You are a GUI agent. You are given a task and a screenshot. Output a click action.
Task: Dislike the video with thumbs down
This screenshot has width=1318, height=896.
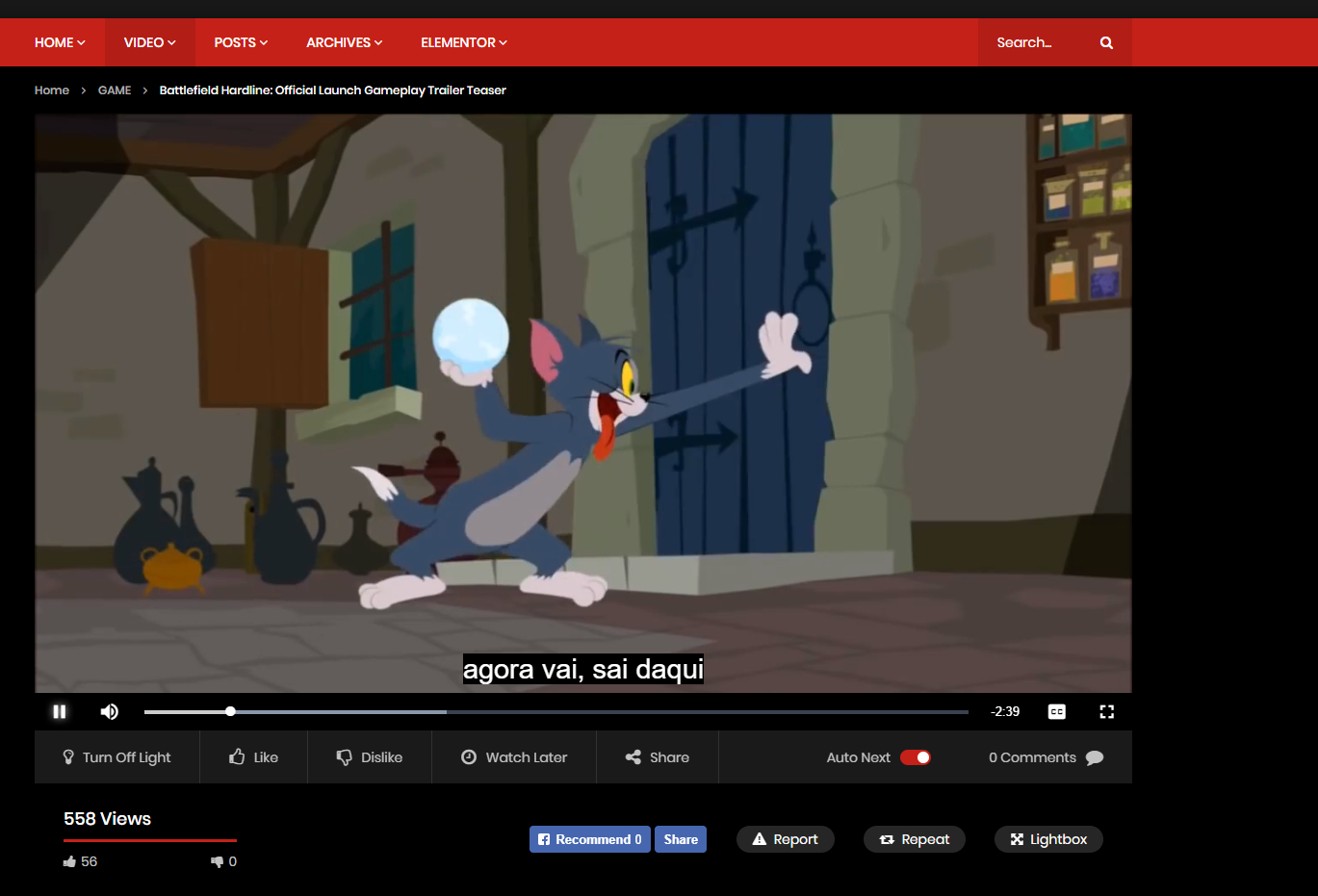coord(370,757)
